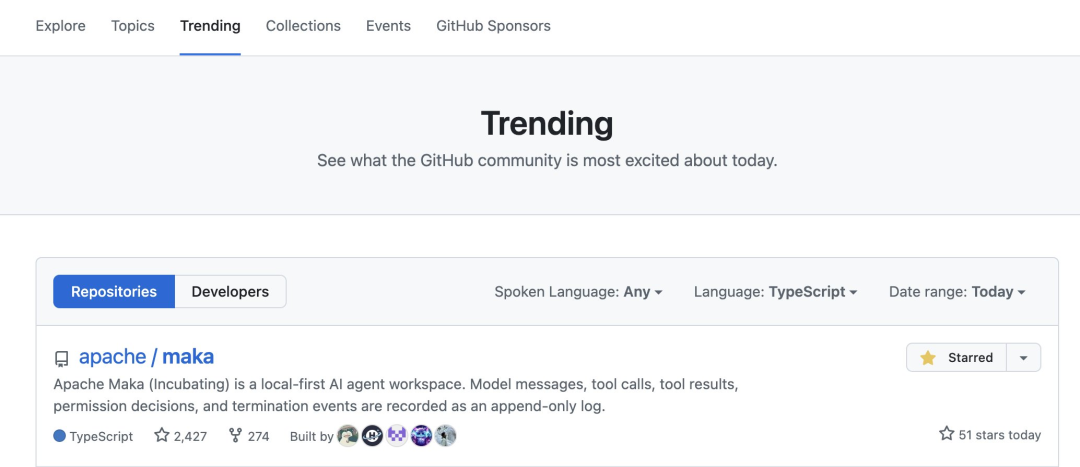The image size is (1080, 467).
Task: Click the repository book icon beside apache/maka
Action: click(x=61, y=359)
